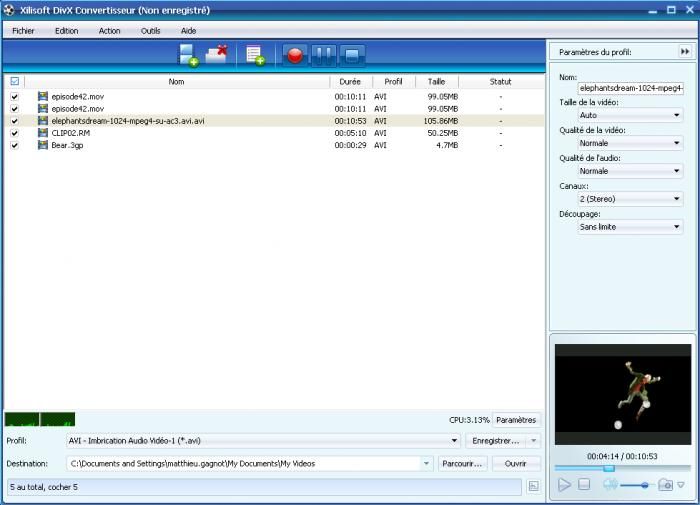
Task: Select the Bear.3gp file row
Action: pos(275,145)
